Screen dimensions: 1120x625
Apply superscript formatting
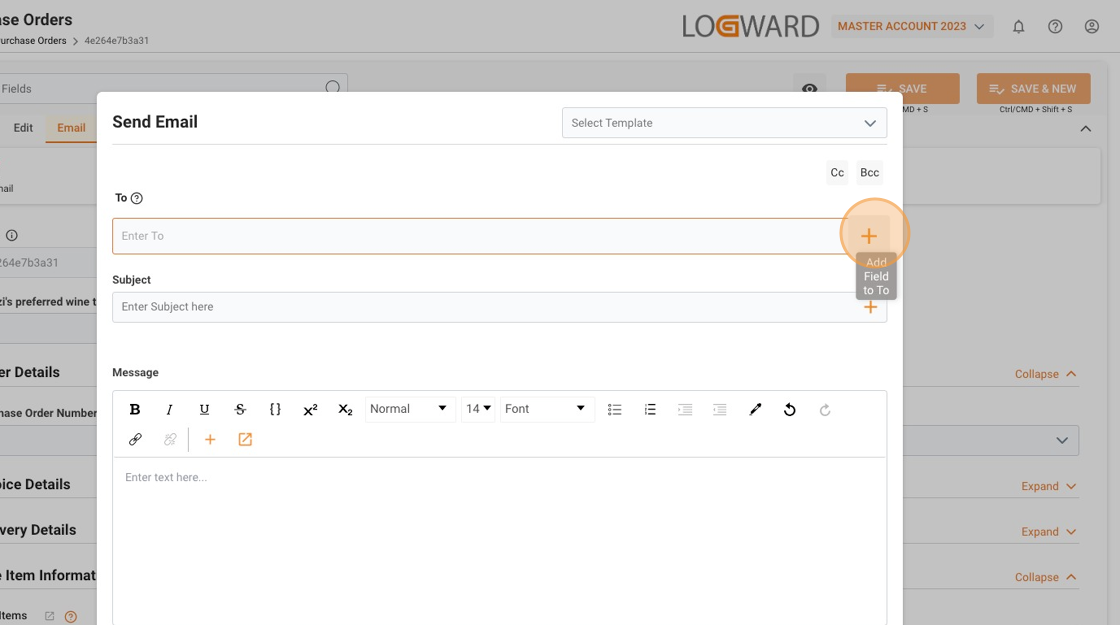[310, 409]
